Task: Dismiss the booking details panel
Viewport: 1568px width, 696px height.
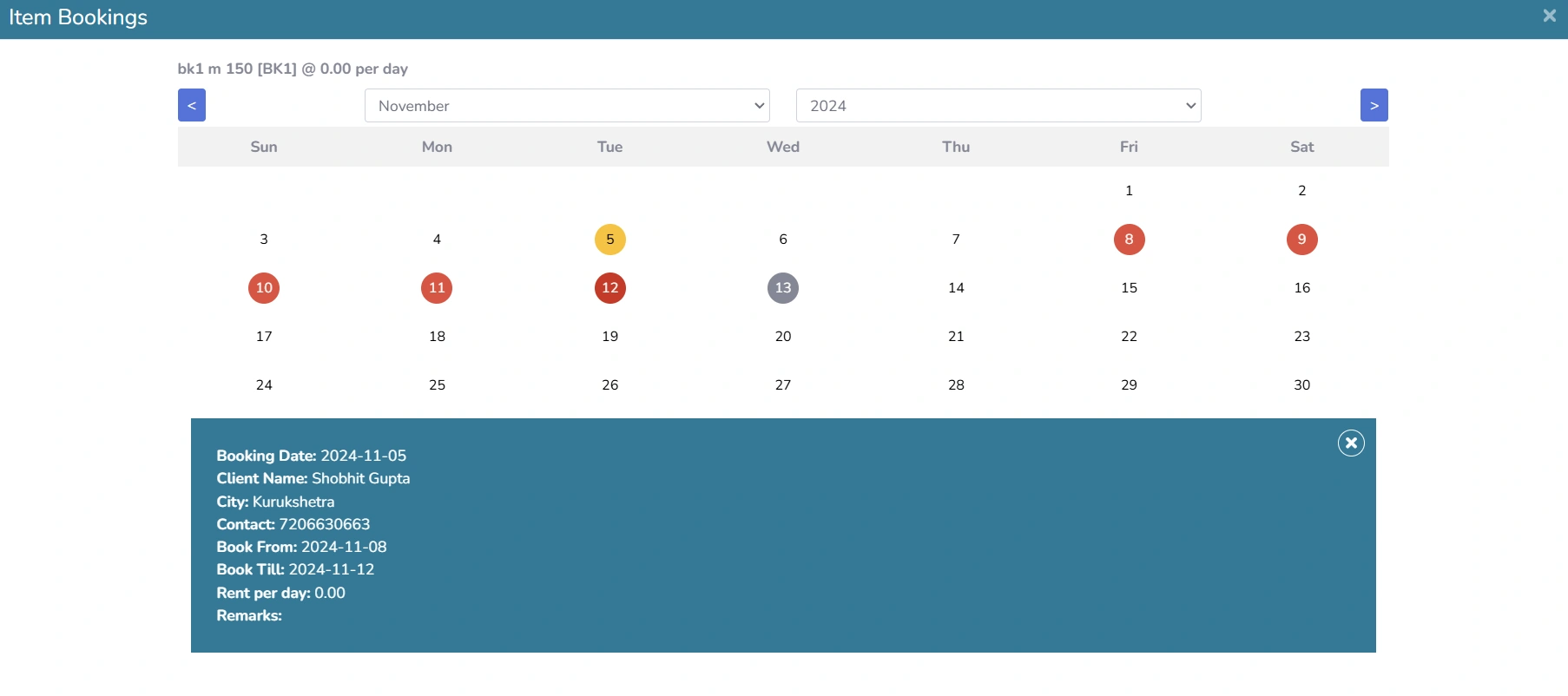Action: [x=1351, y=443]
